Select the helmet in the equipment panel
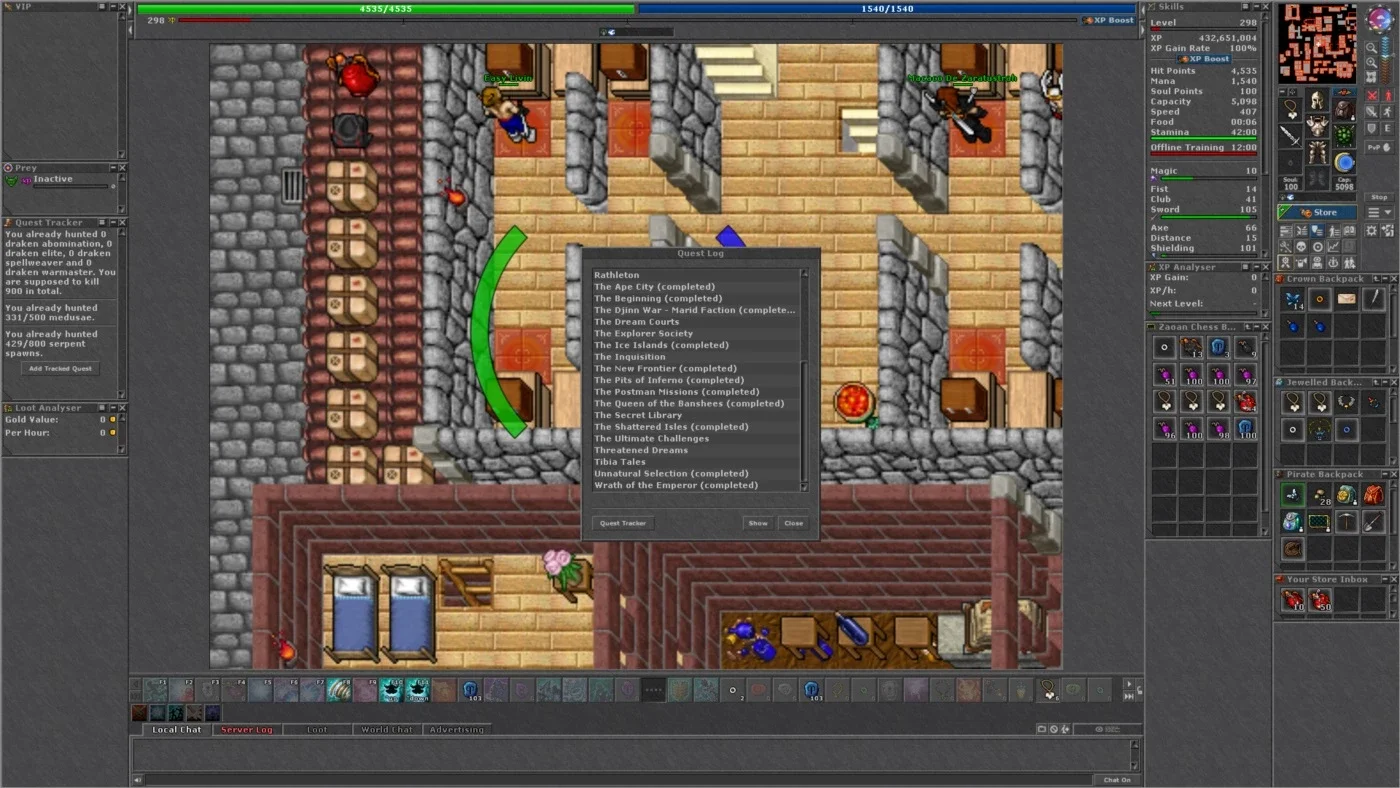The width and height of the screenshot is (1400, 788). 1318,100
